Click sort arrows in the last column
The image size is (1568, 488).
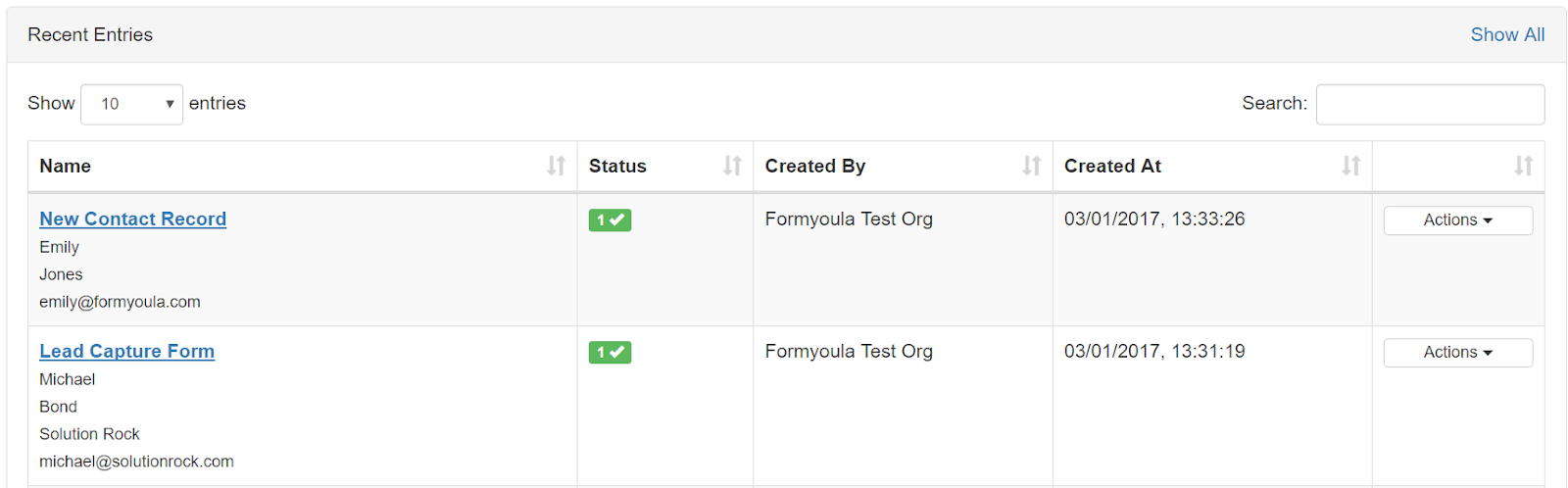tap(1523, 166)
